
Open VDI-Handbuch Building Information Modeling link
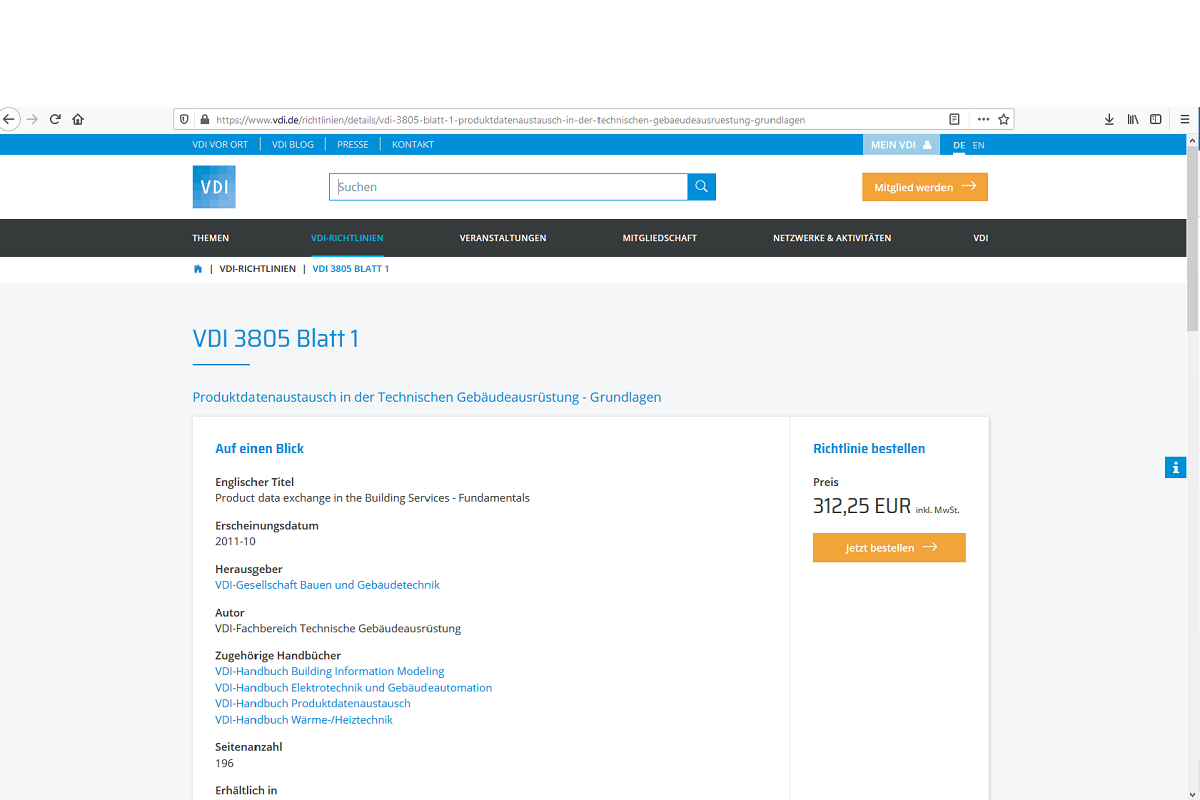[330, 672]
